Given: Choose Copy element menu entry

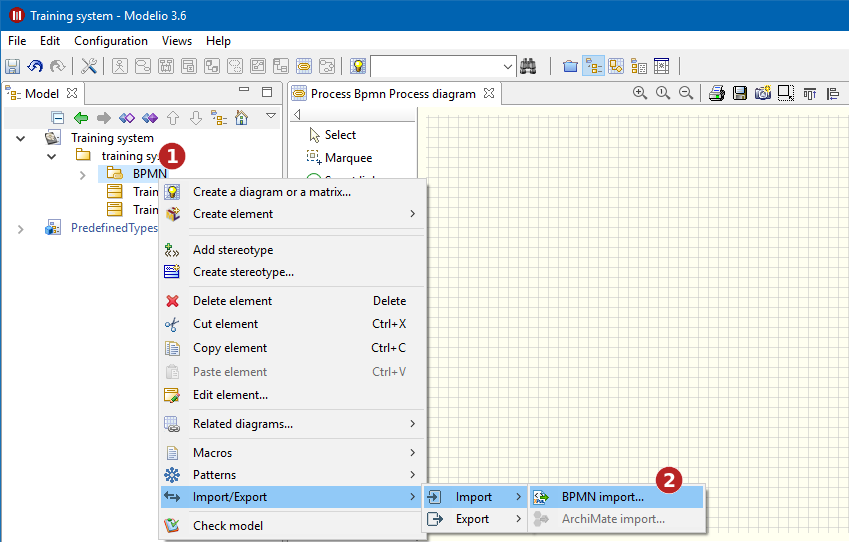Looking at the screenshot, I should point(292,348).
